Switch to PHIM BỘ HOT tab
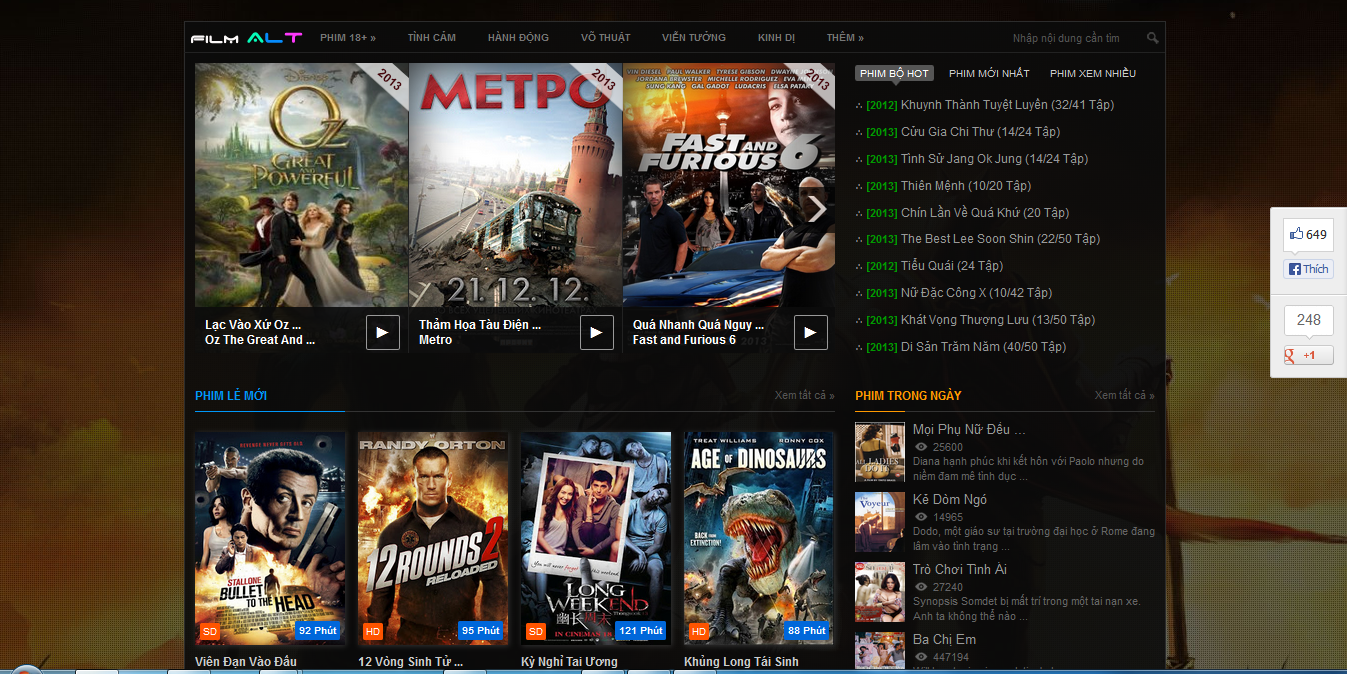 pyautogui.click(x=894, y=73)
